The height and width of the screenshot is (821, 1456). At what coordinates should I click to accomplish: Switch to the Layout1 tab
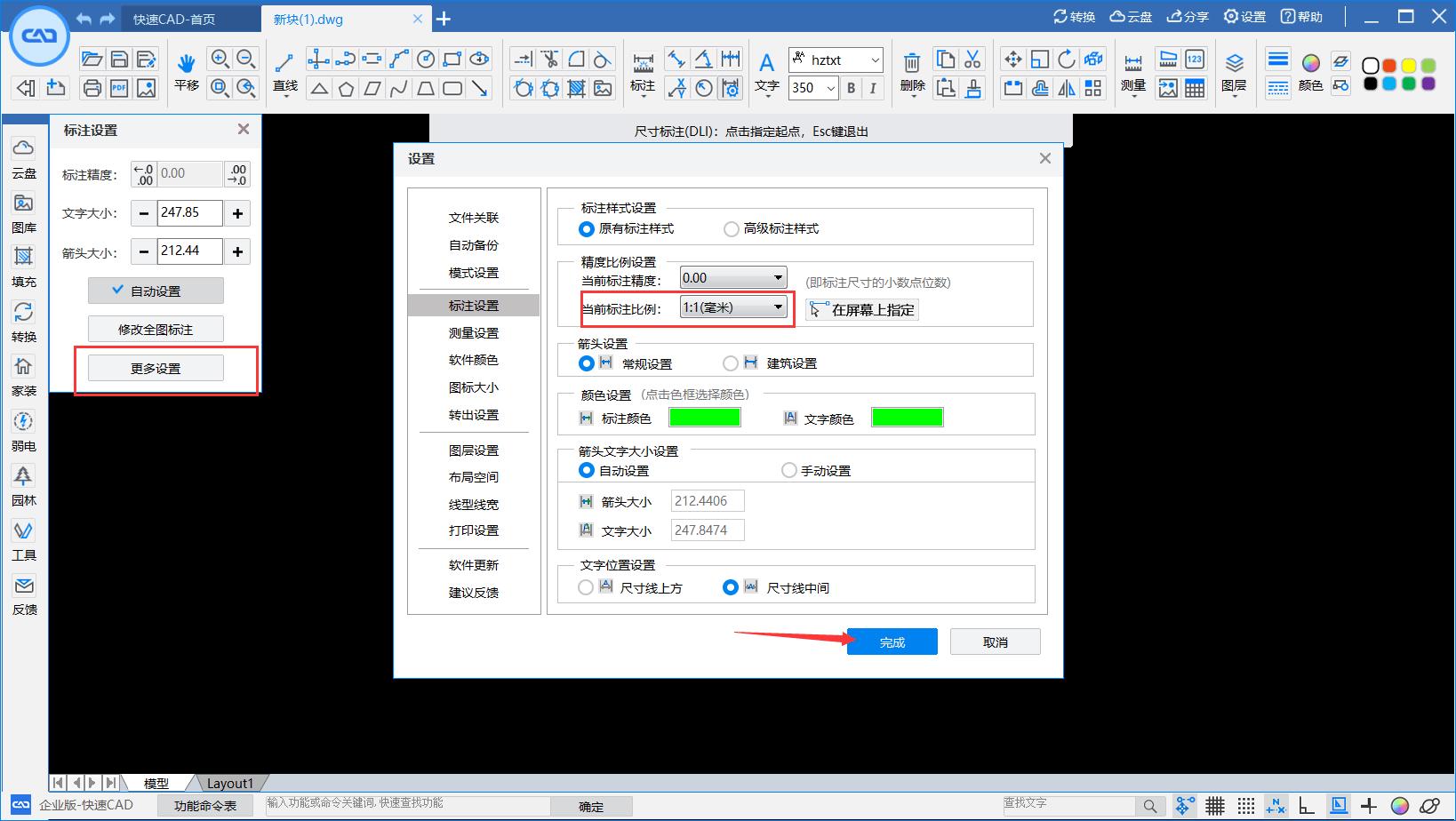[229, 783]
